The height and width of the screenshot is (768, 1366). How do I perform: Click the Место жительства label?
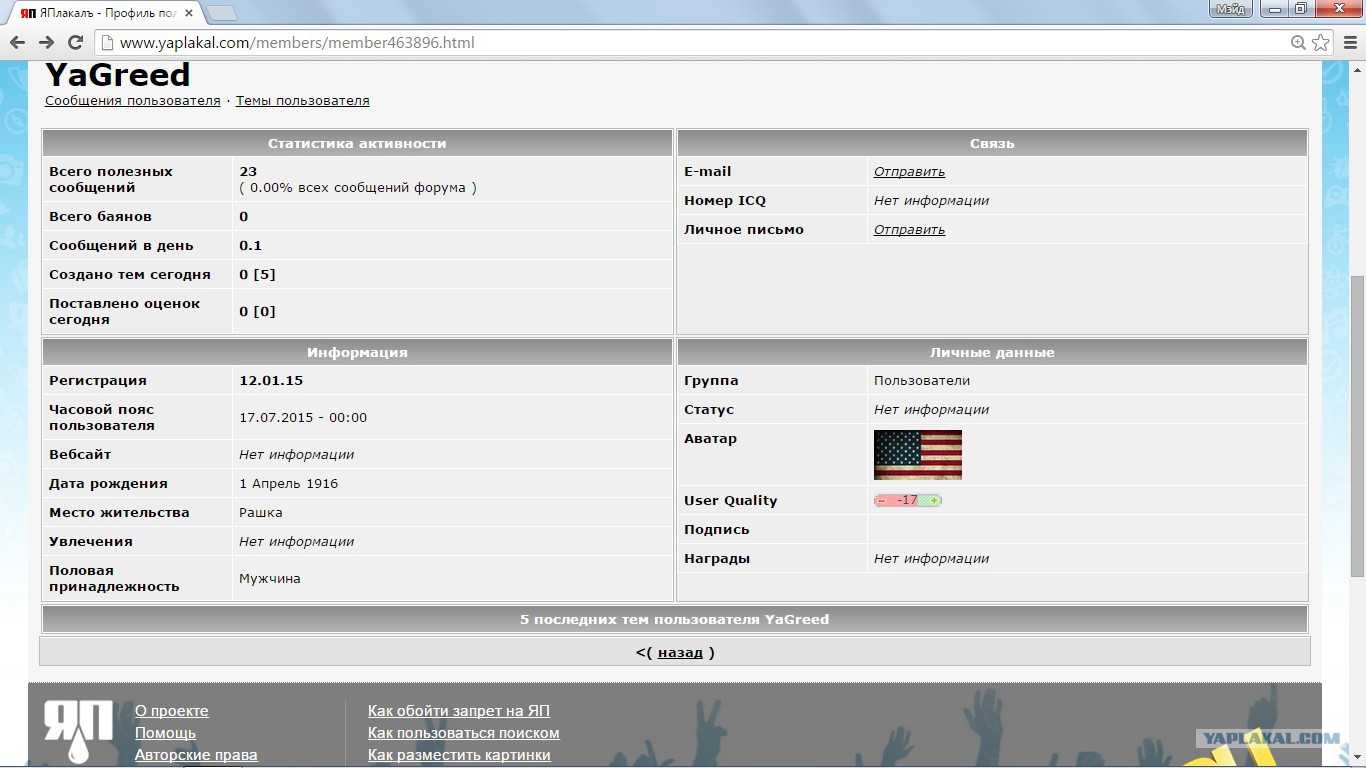[119, 512]
